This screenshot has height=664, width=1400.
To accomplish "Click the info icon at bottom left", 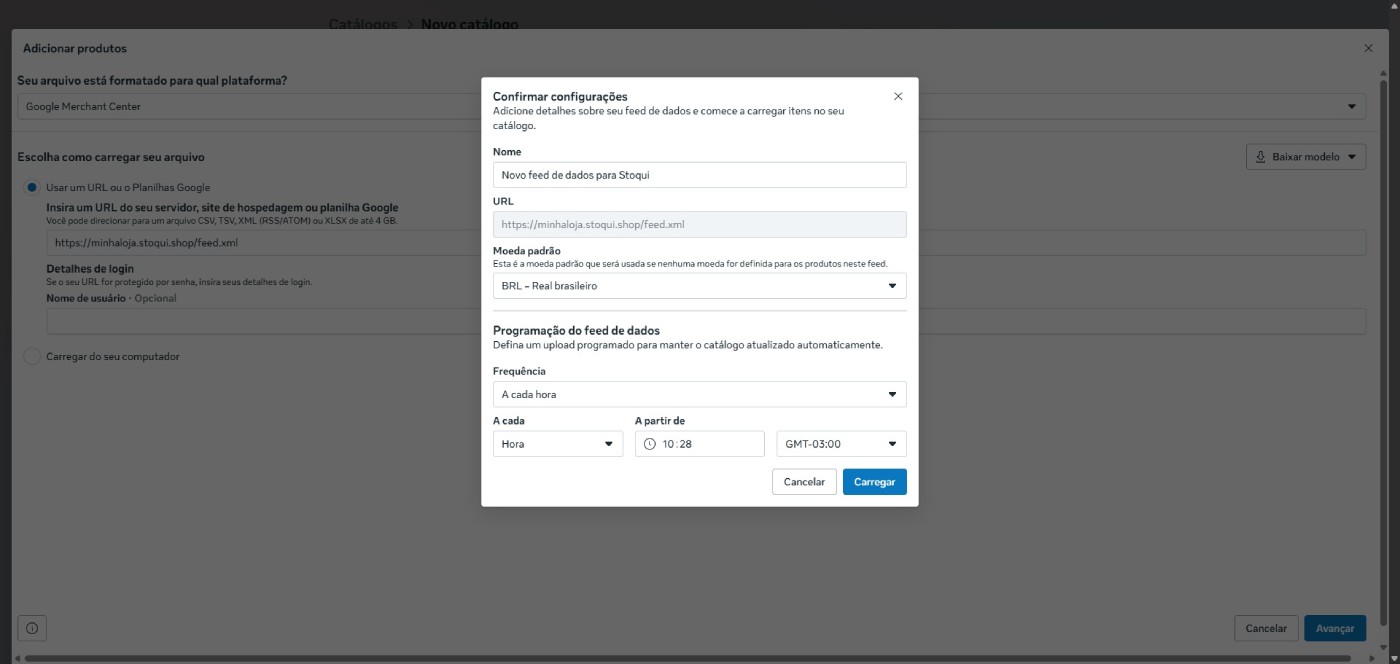I will [x=32, y=628].
